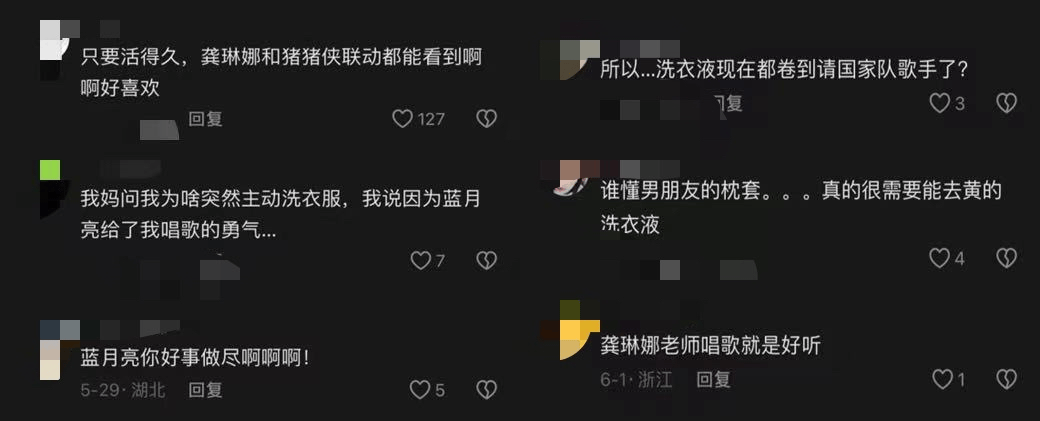The width and height of the screenshot is (1040, 421).
Task: Open the yellow avatar commenter's profile
Action: pyautogui.click(x=580, y=330)
